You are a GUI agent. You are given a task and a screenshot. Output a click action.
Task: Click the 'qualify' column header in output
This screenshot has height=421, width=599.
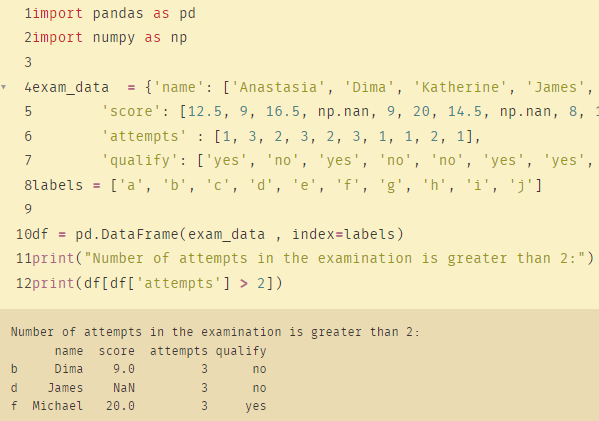click(241, 351)
